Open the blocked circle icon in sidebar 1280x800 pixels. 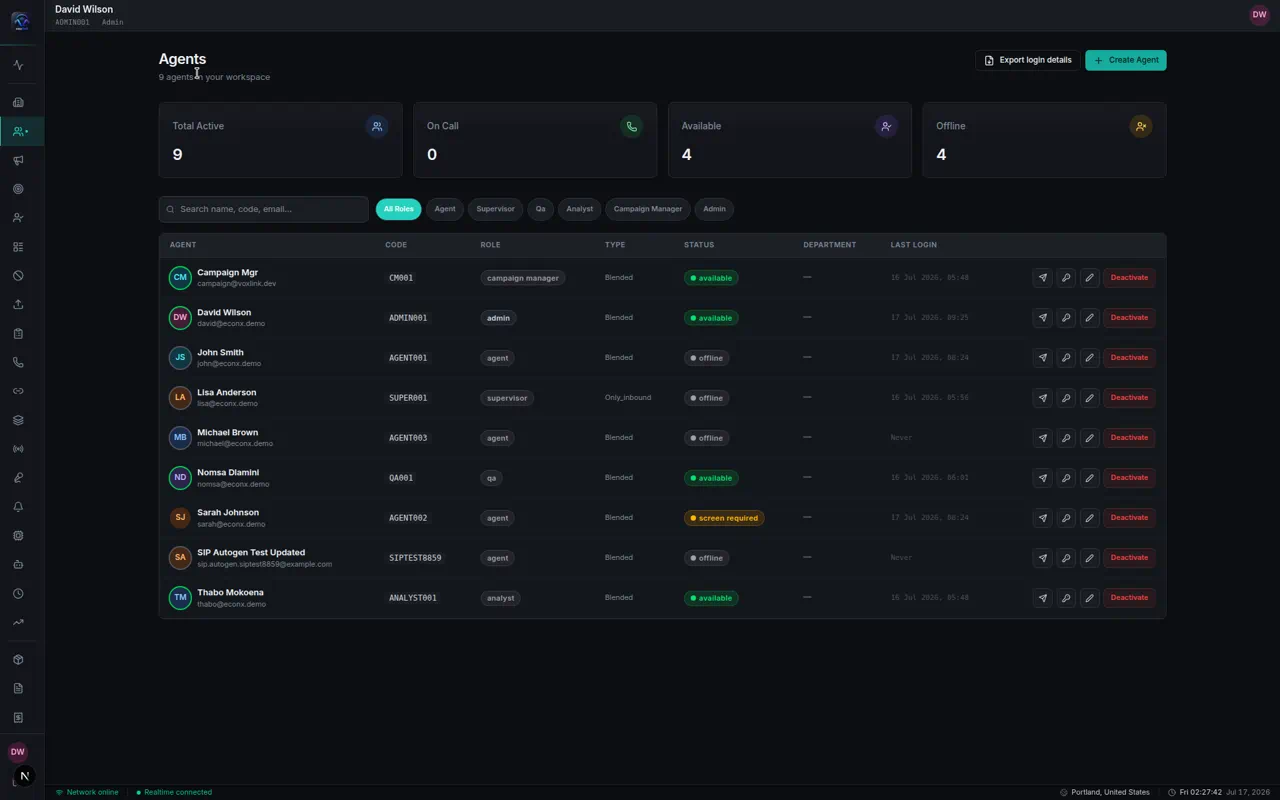[18, 276]
